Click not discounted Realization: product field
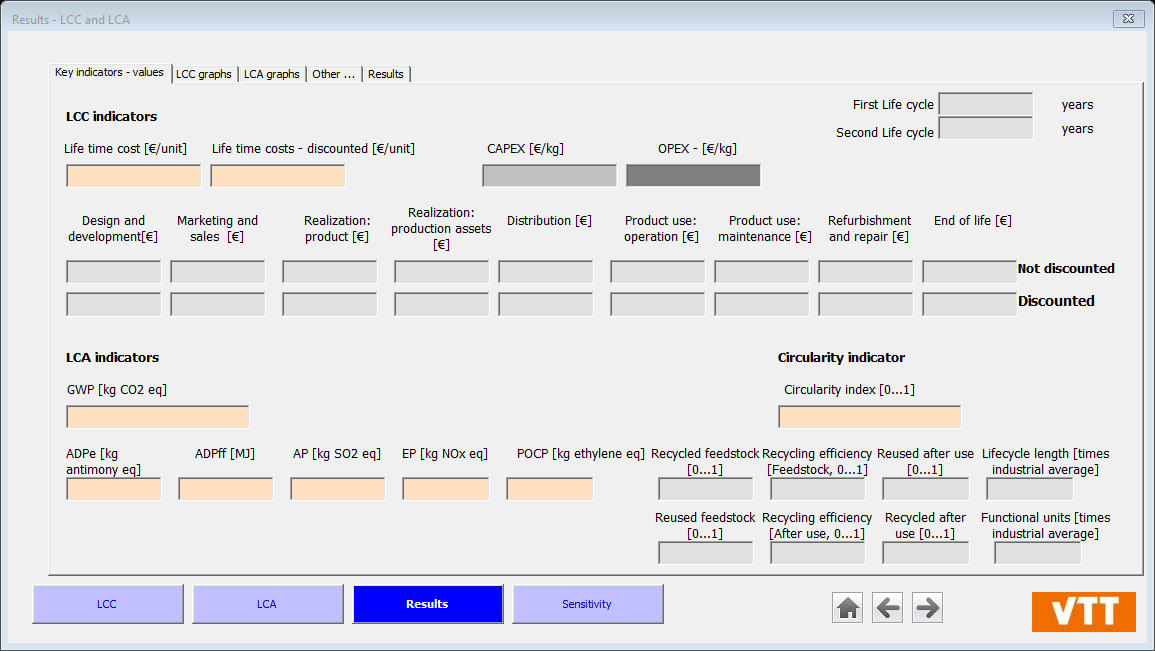The width and height of the screenshot is (1155, 651). coord(329,272)
